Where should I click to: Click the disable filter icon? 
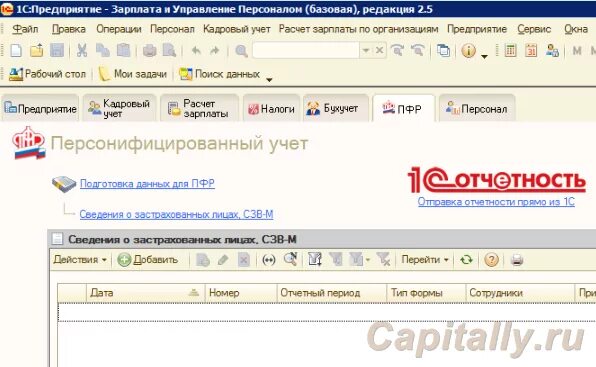pos(384,260)
